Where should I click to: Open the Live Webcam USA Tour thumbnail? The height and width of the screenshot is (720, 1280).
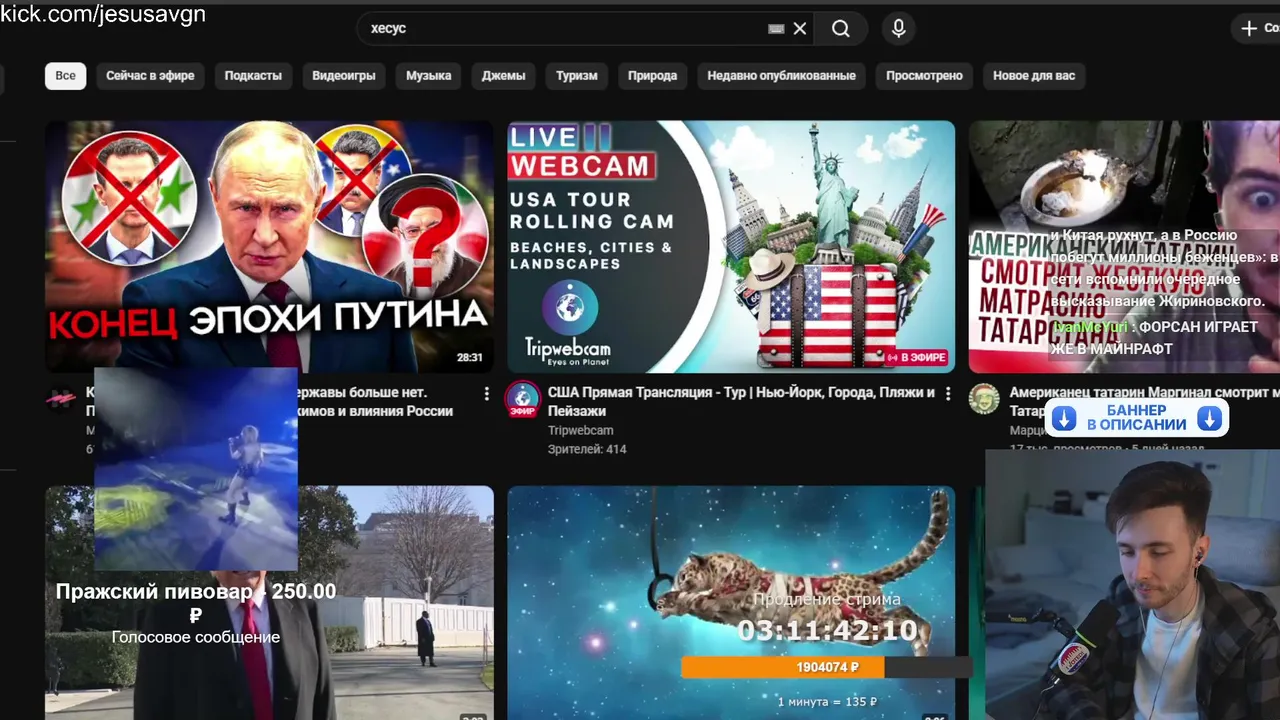(x=731, y=247)
